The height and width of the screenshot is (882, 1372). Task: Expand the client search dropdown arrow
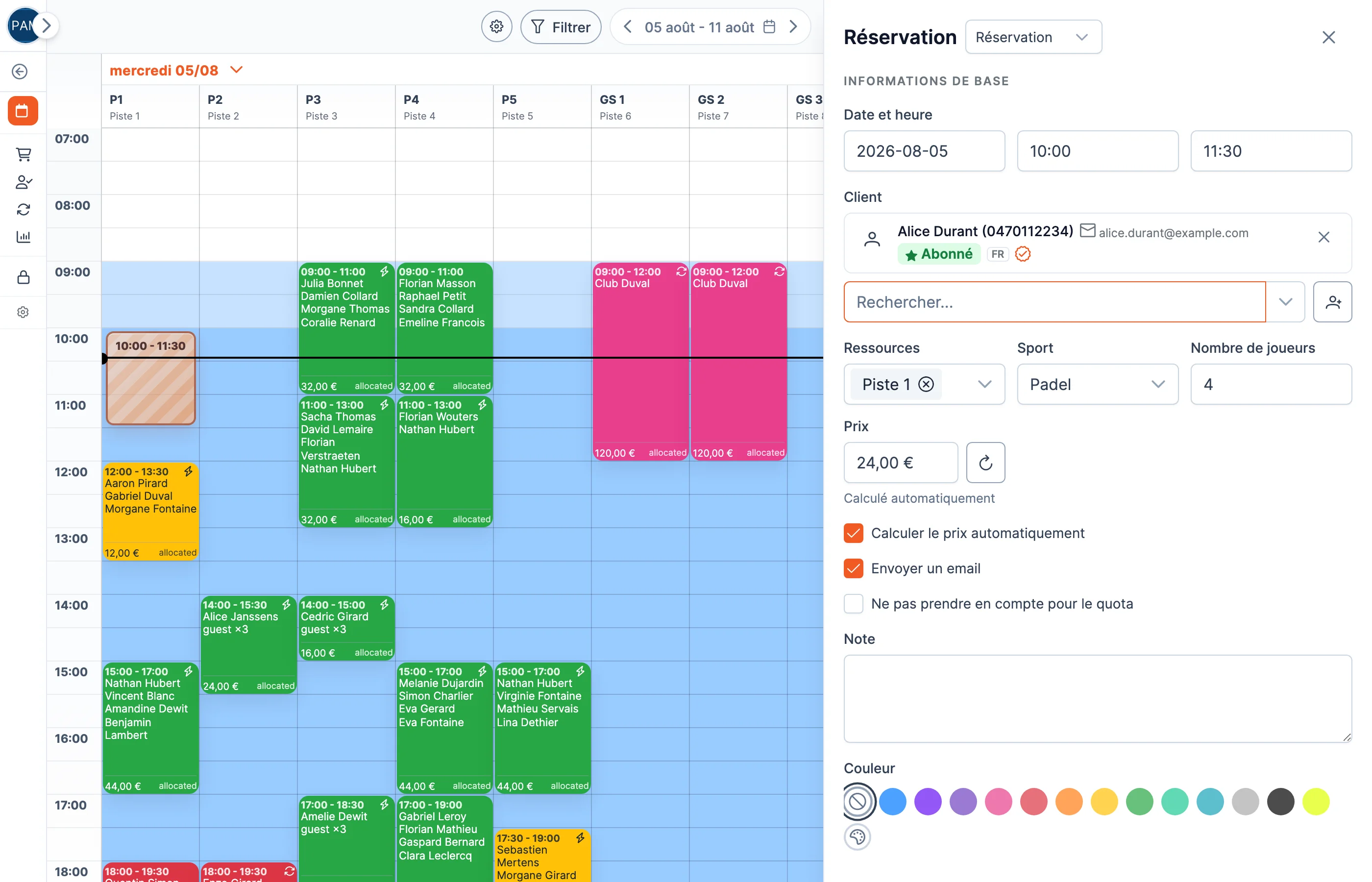(x=1286, y=302)
